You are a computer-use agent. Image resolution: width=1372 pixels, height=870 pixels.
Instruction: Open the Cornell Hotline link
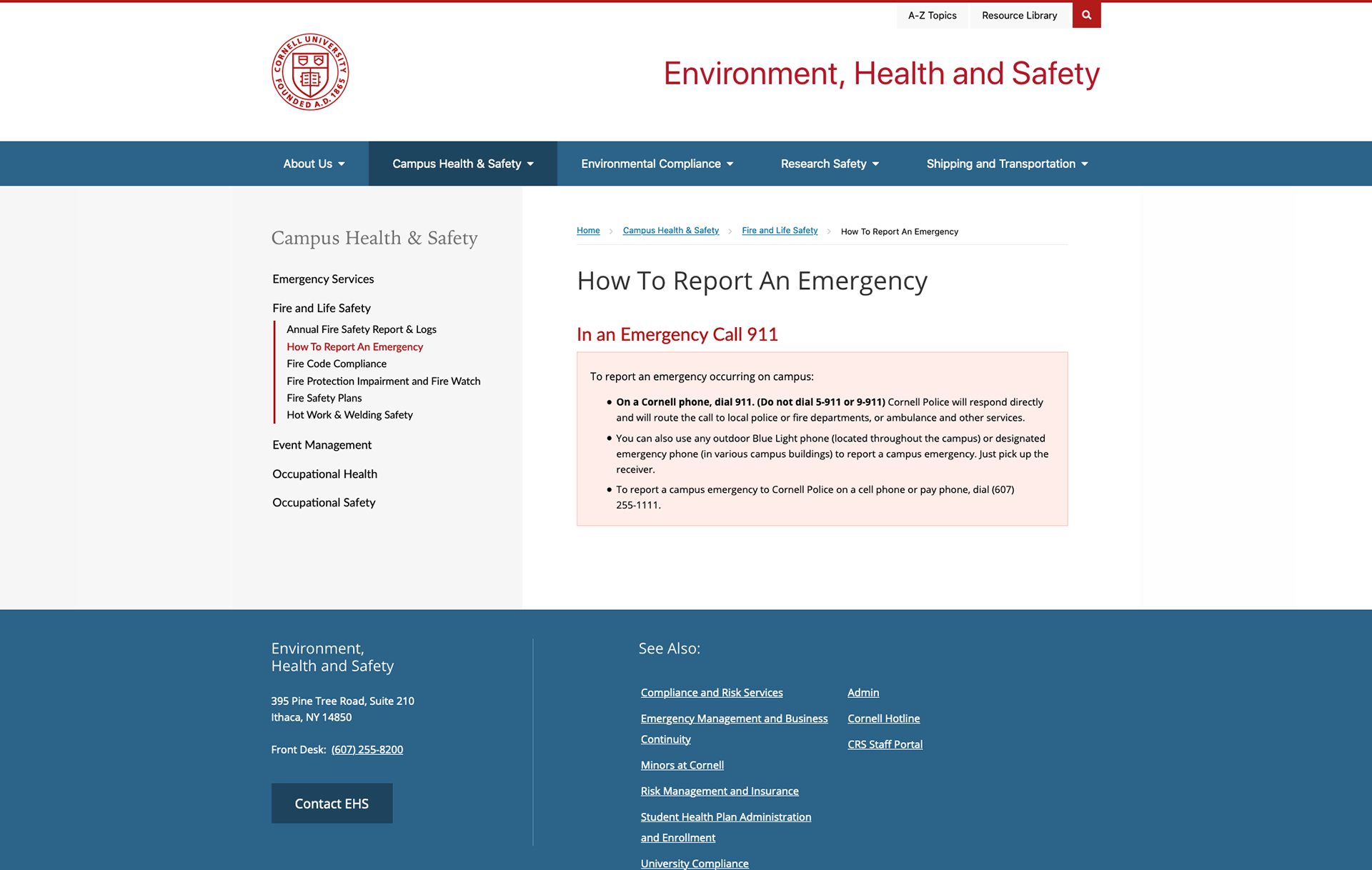(884, 718)
